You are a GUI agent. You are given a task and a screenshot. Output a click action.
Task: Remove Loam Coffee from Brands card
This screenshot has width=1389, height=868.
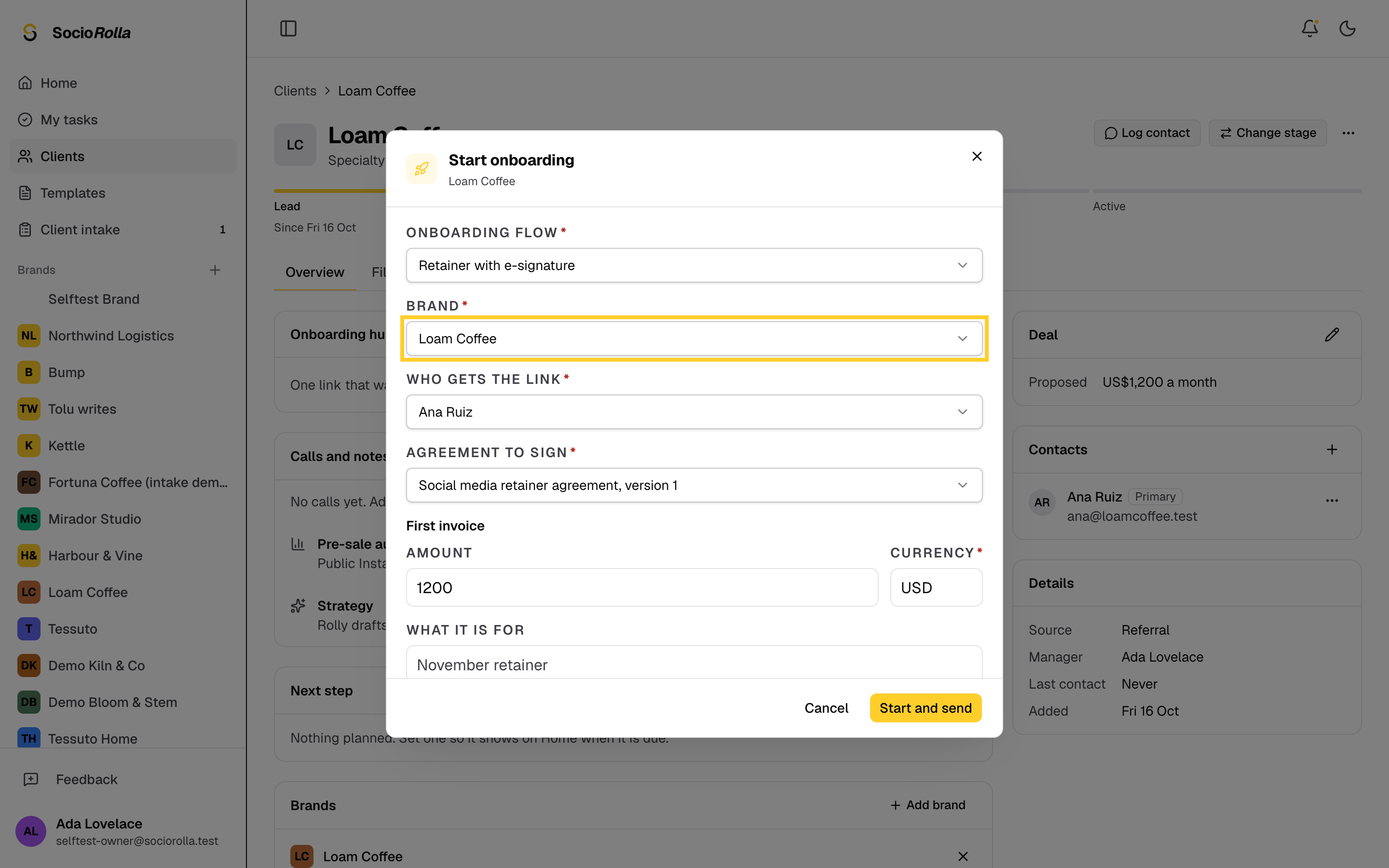(x=963, y=856)
